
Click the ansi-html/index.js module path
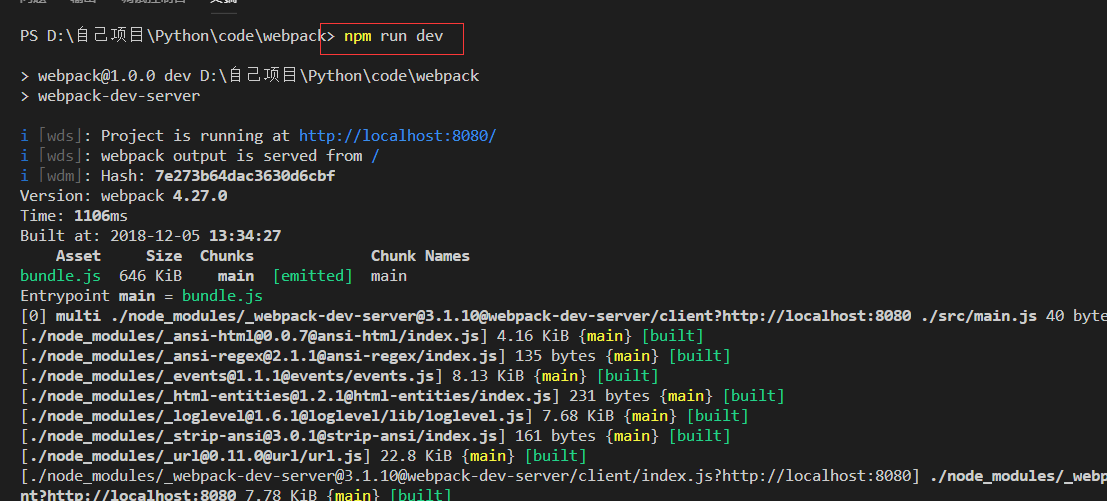[x=254, y=336]
